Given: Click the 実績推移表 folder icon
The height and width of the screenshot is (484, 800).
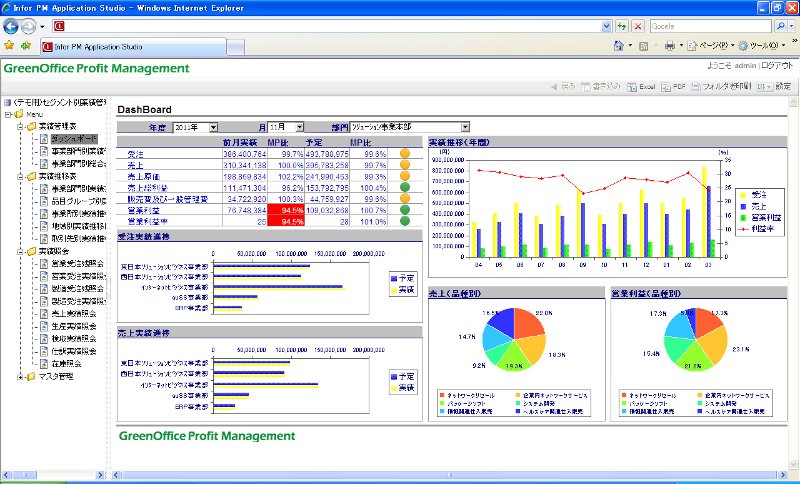Looking at the screenshot, I should [32, 176].
